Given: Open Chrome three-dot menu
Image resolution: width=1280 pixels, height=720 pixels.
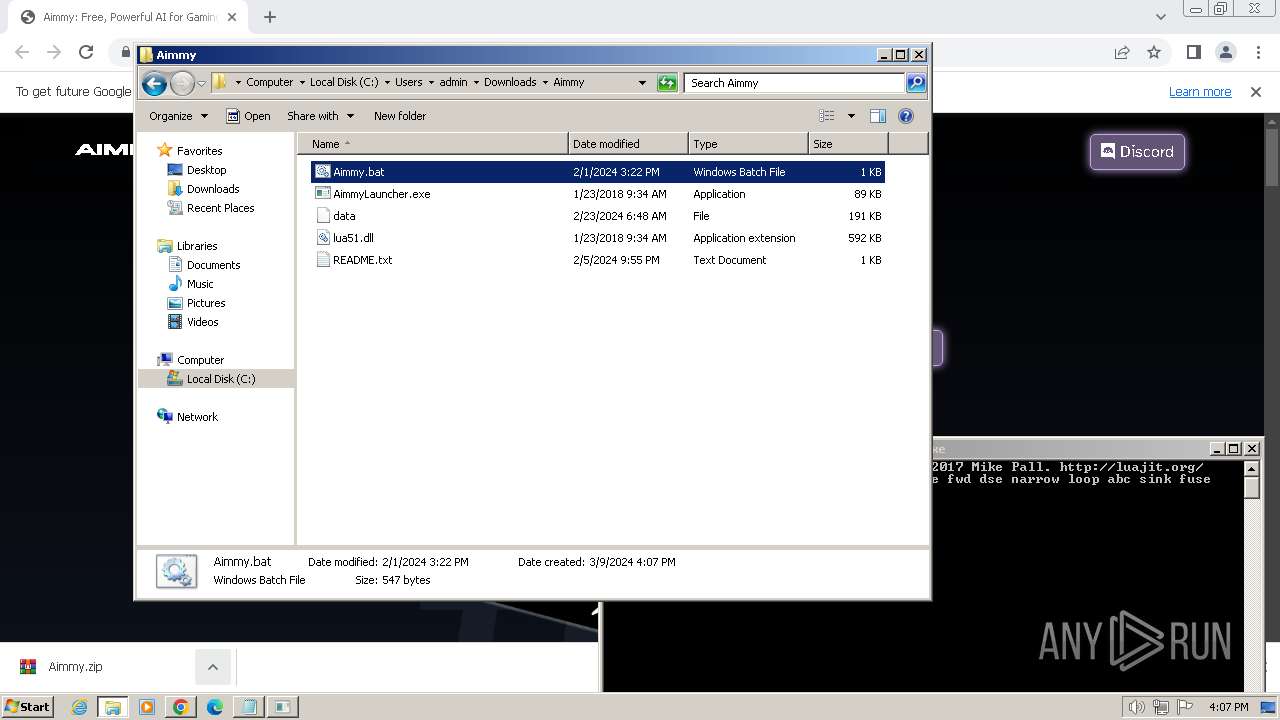Looking at the screenshot, I should pos(1258,52).
